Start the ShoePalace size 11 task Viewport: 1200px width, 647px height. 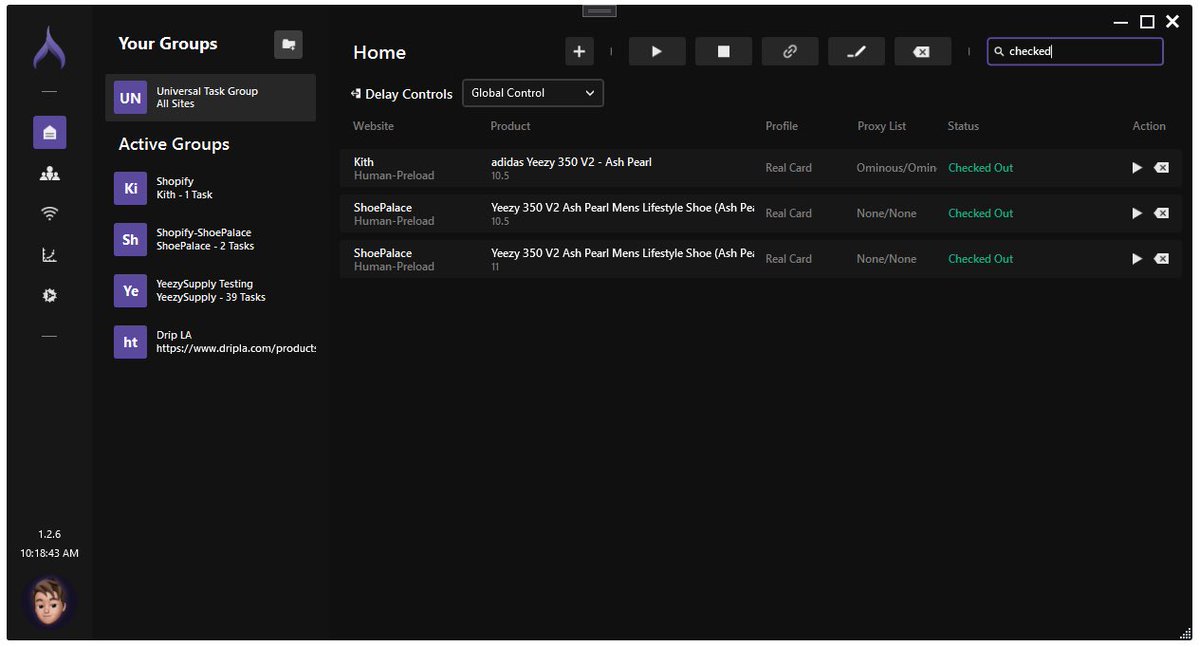pos(1137,258)
